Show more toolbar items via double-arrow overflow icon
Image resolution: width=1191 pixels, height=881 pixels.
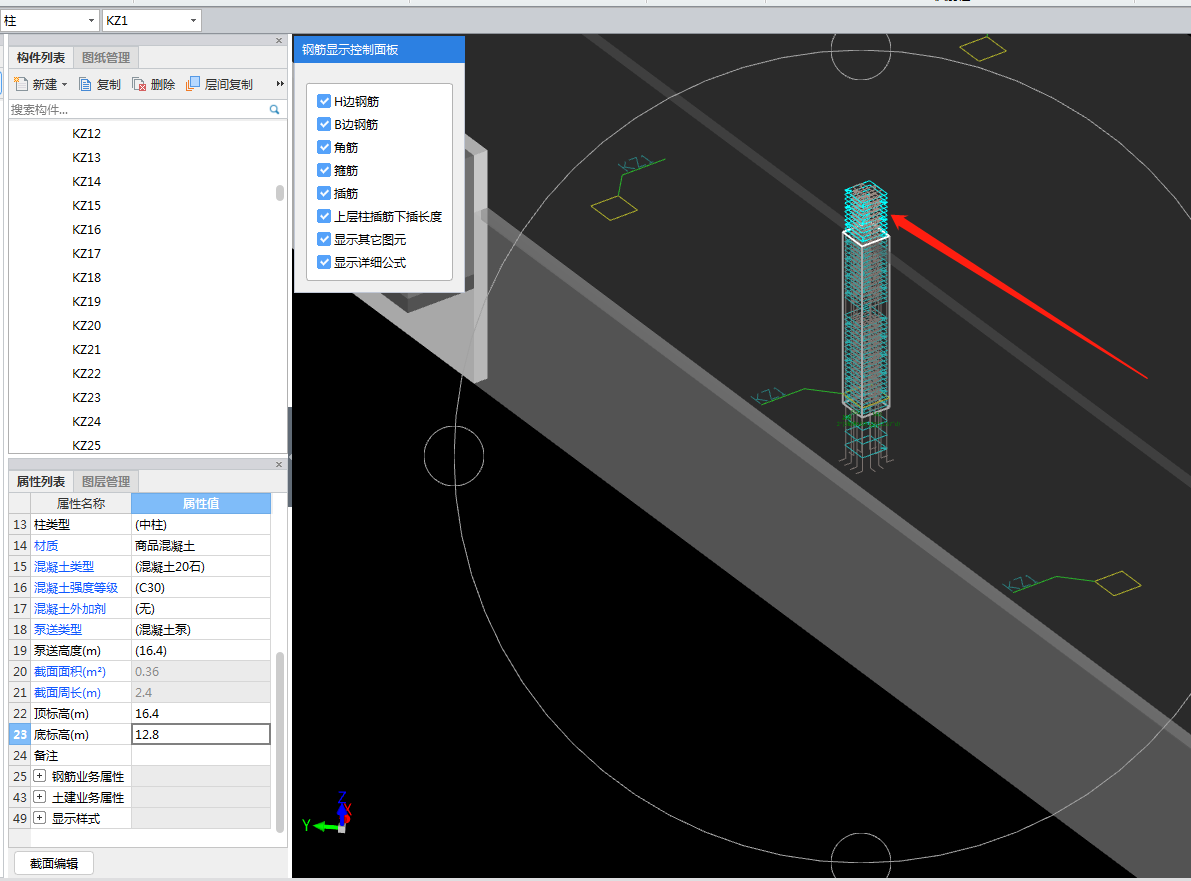click(280, 85)
